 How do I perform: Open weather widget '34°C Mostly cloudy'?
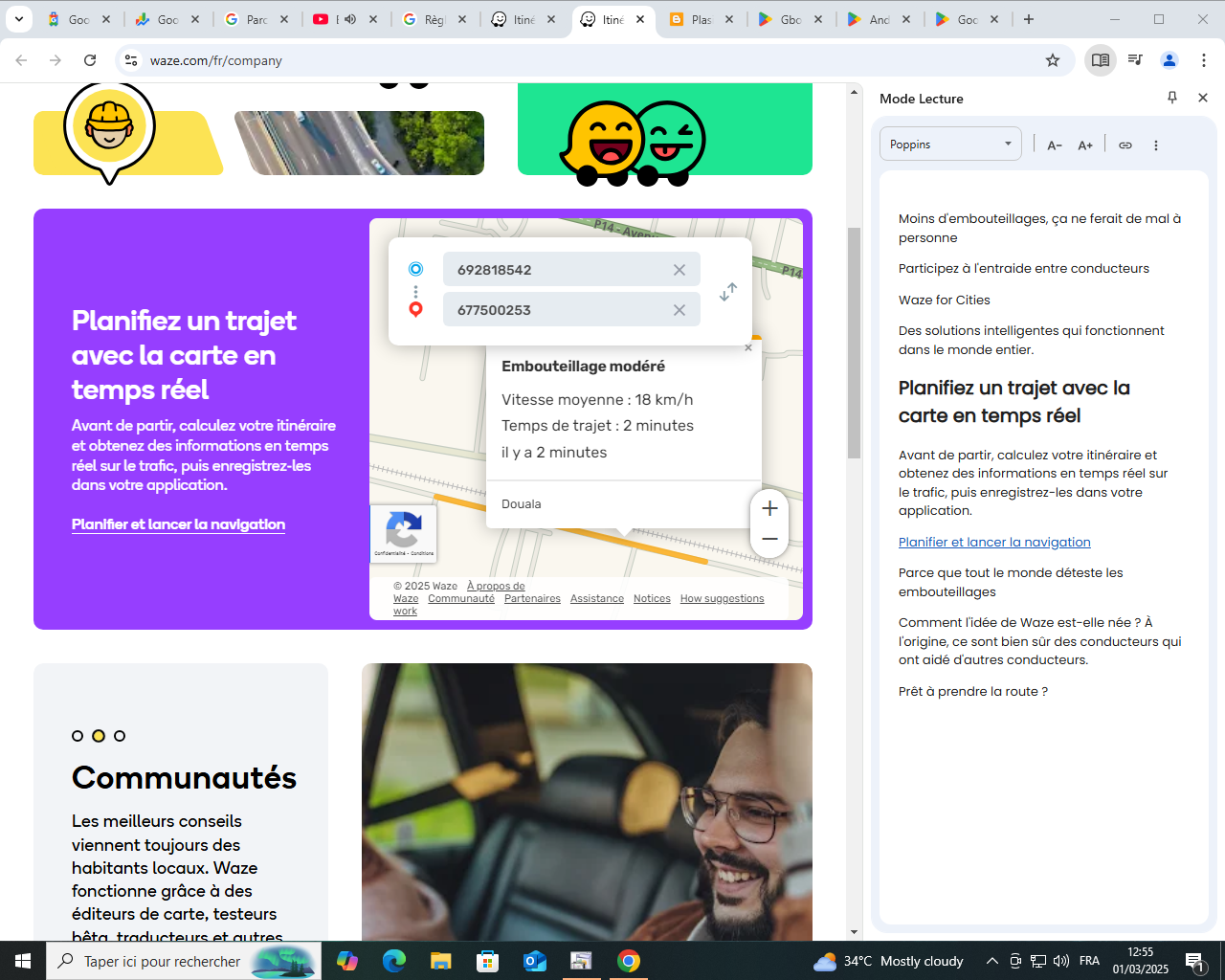pyautogui.click(x=888, y=961)
